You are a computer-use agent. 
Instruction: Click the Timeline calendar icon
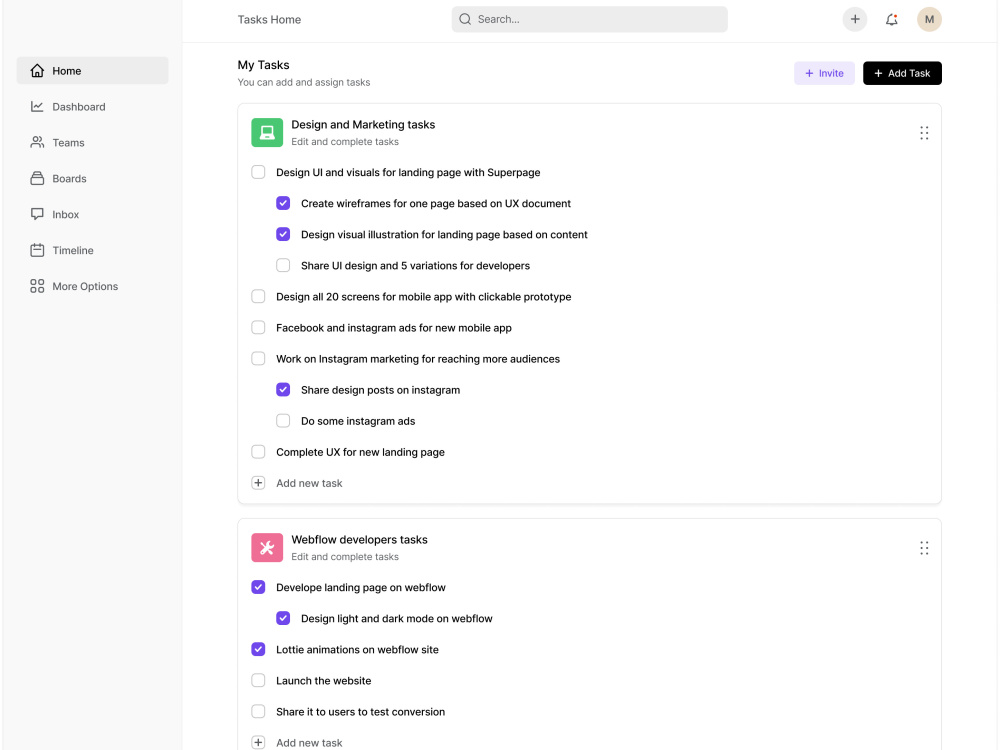(37, 250)
